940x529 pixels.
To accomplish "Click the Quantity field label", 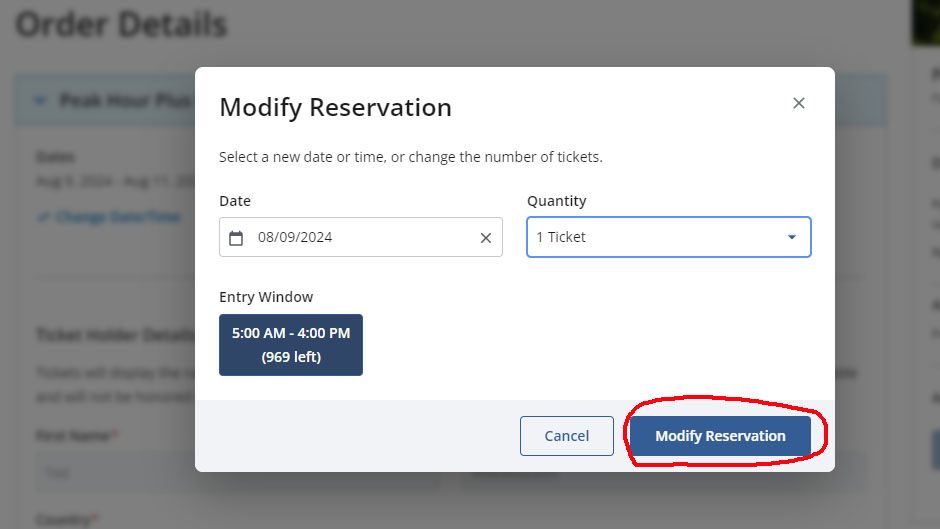I will point(557,201).
